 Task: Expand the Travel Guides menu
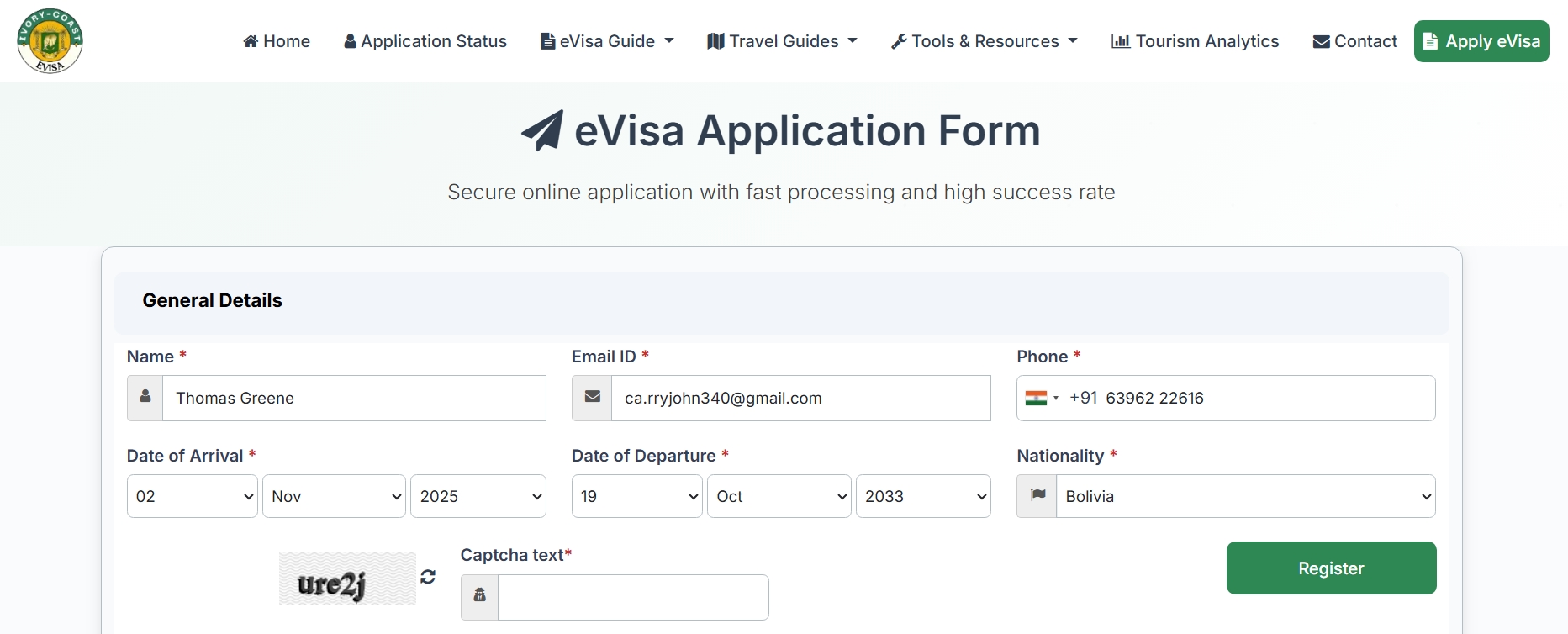782,41
